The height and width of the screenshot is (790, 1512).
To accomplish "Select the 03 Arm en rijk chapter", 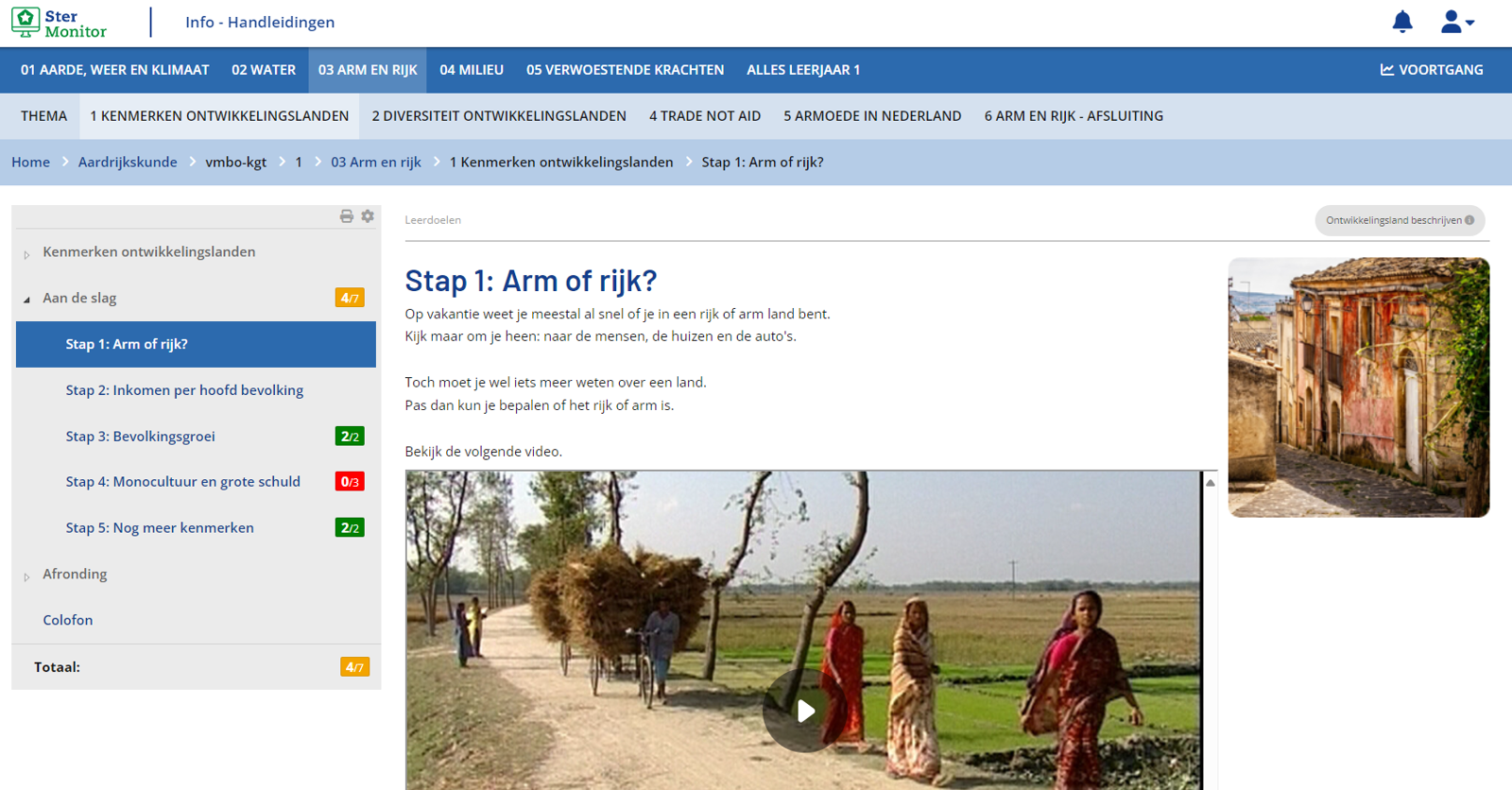I will pos(368,70).
